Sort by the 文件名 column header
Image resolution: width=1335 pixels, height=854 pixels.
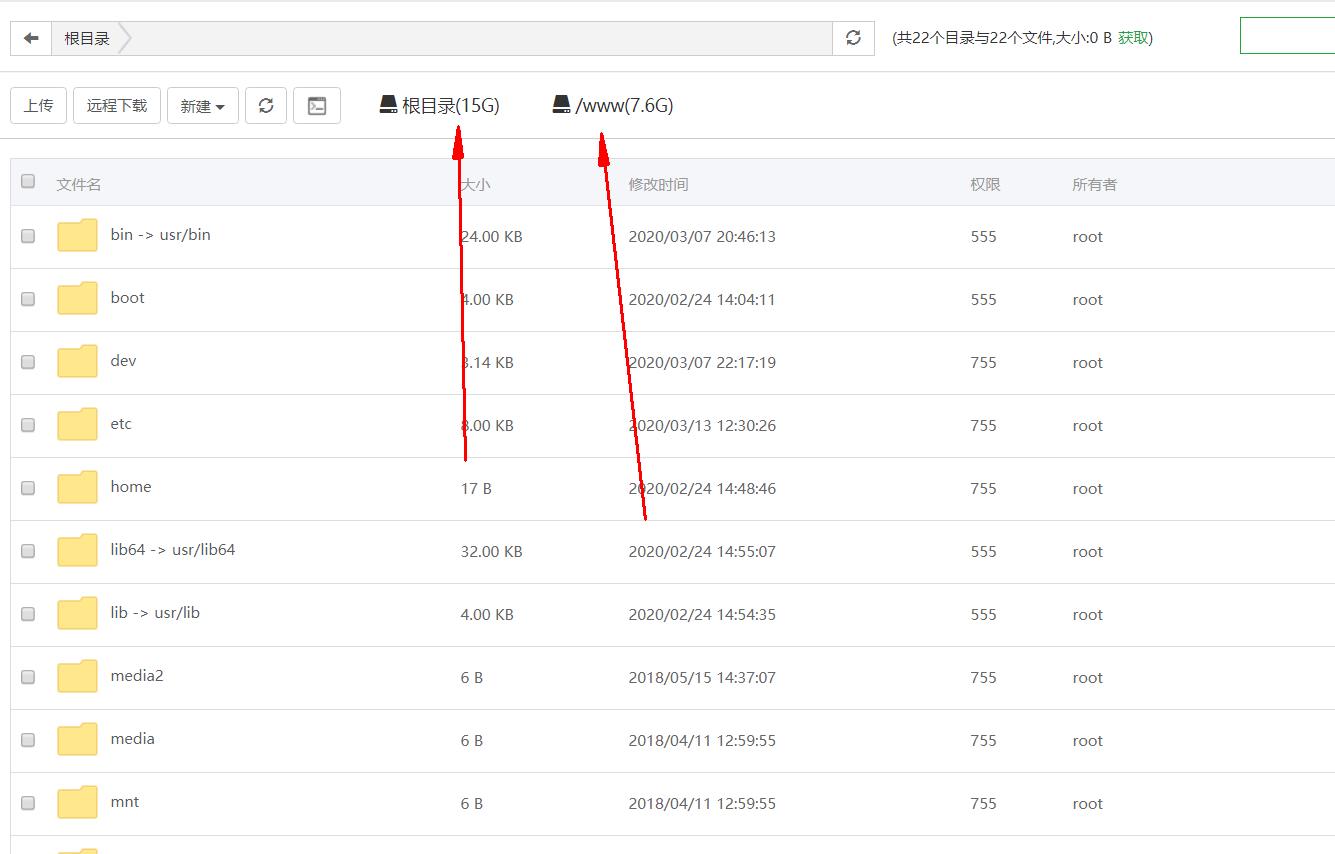pos(79,185)
